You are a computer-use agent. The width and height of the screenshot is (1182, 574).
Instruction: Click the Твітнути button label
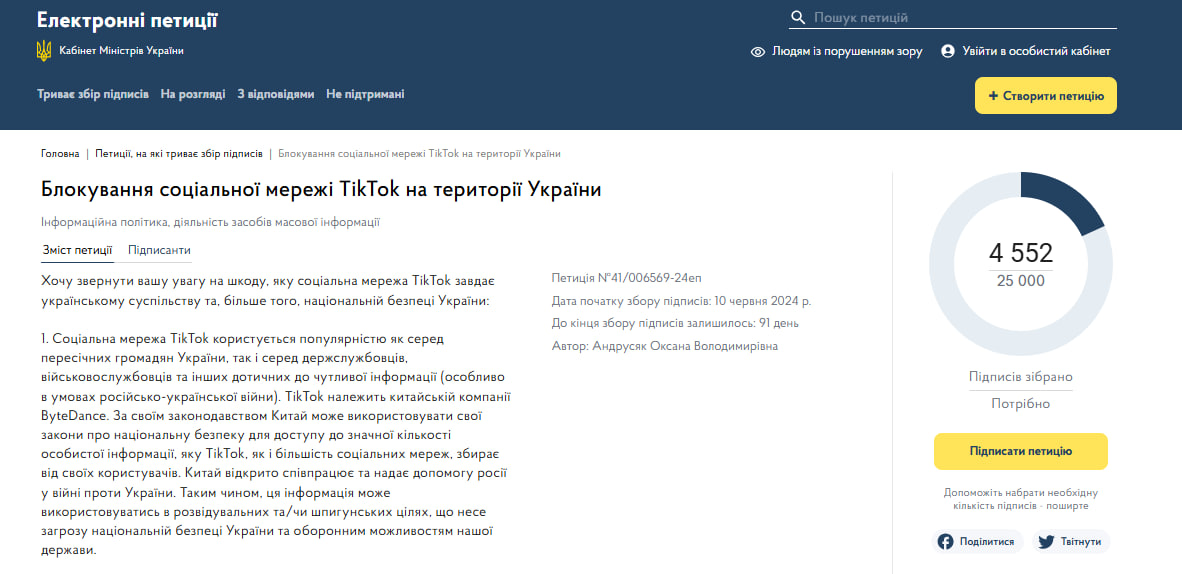click(1080, 542)
